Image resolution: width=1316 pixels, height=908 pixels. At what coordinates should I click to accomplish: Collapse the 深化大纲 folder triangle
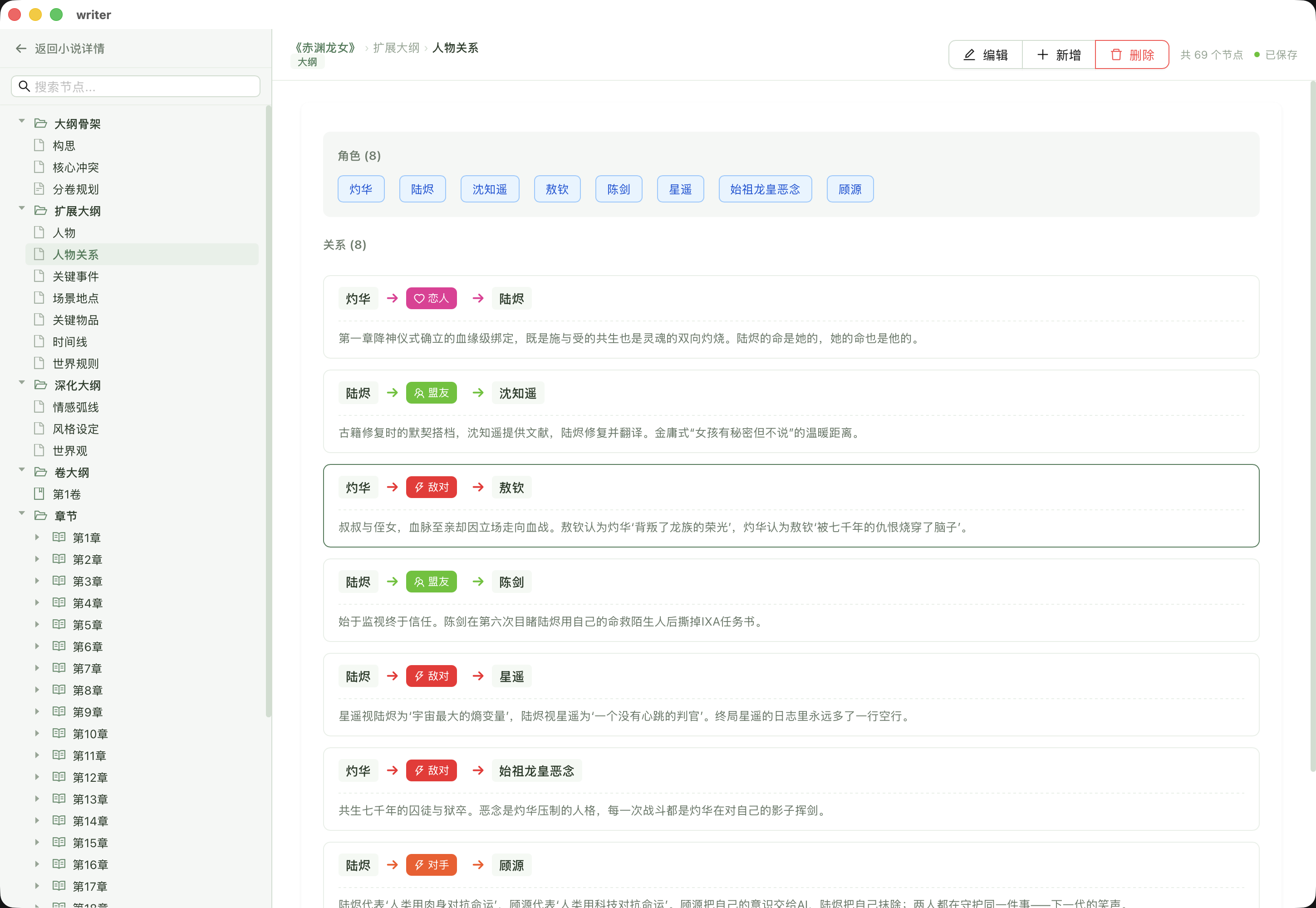[22, 382]
